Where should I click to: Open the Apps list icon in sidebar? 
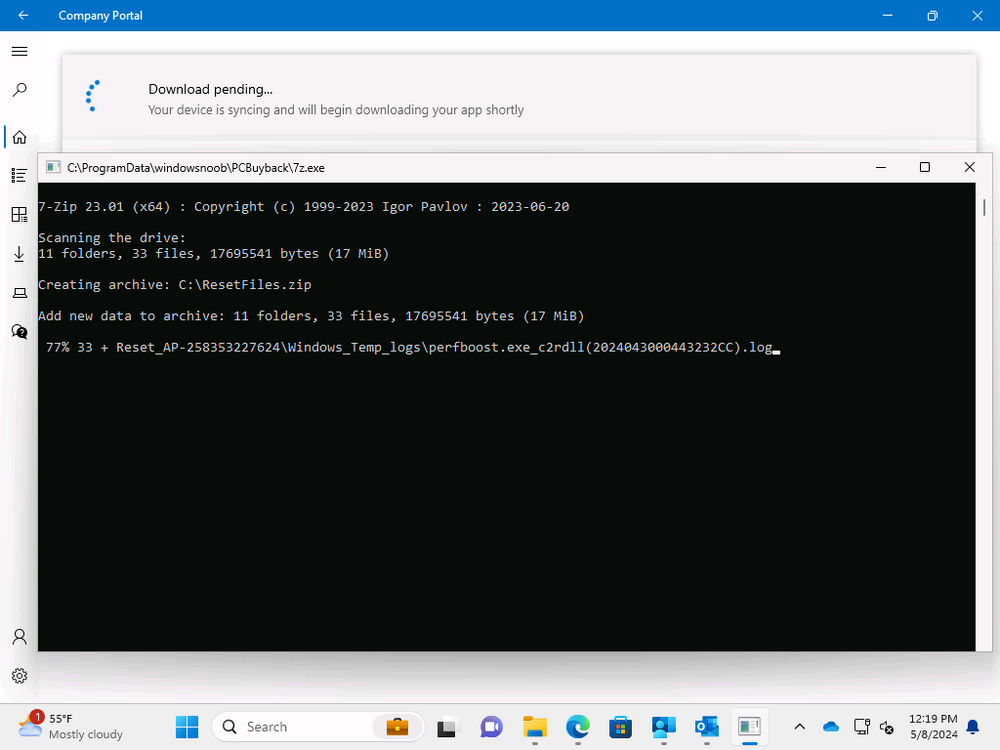(20, 175)
